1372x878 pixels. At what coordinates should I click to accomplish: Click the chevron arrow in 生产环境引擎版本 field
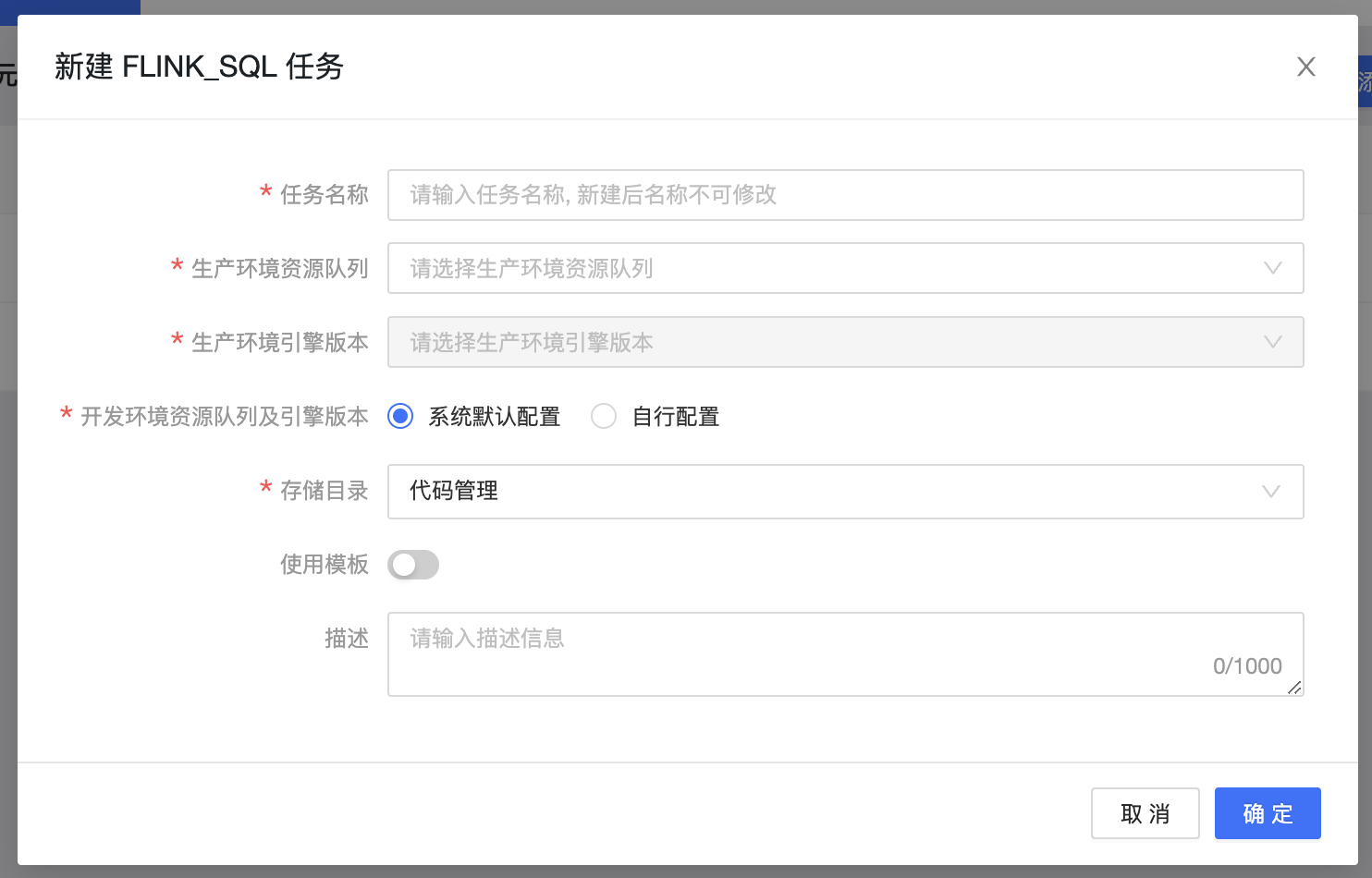click(1272, 342)
